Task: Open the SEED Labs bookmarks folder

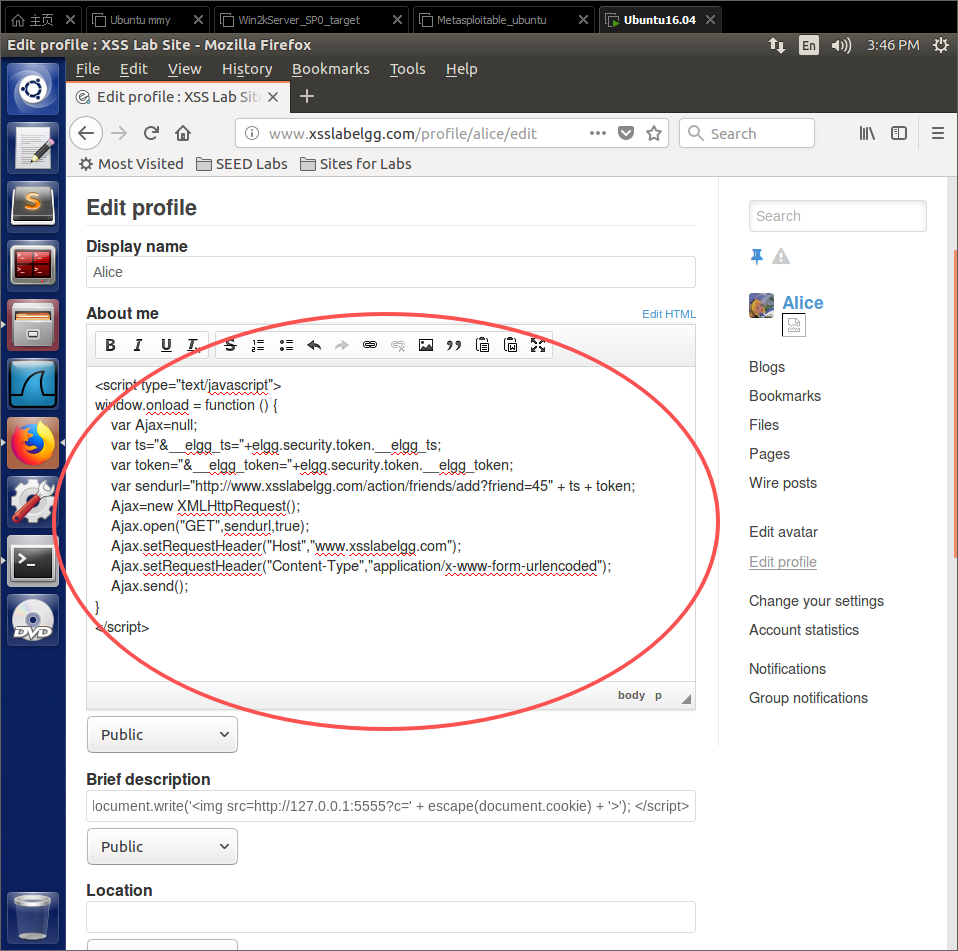Action: pos(242,164)
